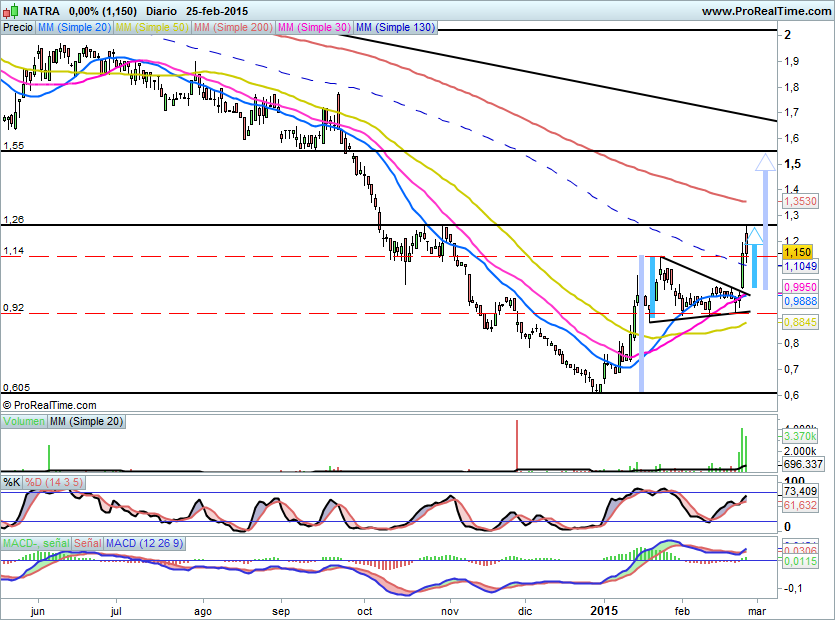Select the Precio label tab
The width and height of the screenshot is (835, 620).
17,28
